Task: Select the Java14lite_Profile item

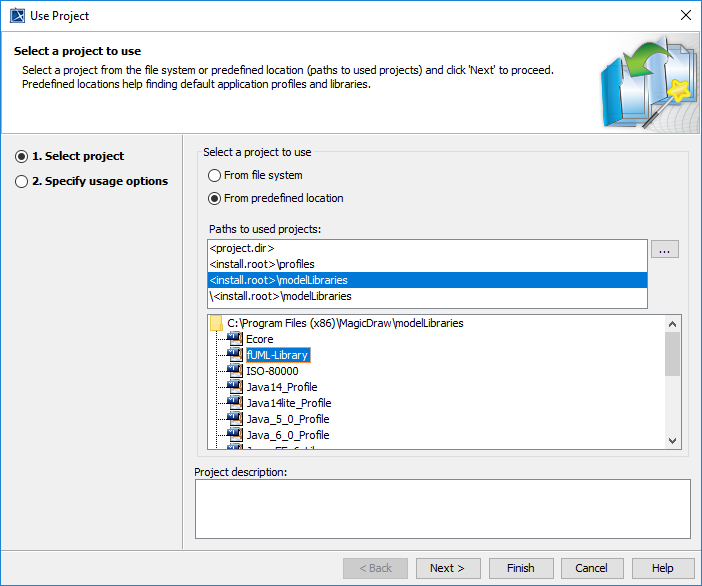Action: click(289, 403)
